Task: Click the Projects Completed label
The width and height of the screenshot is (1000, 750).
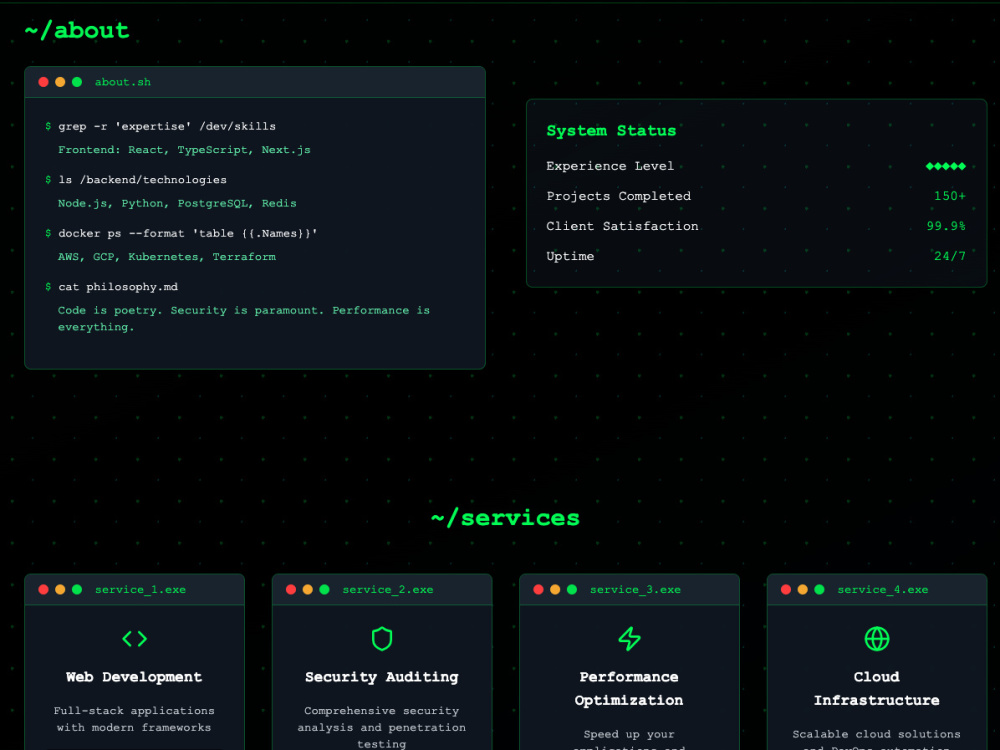Action: pyautogui.click(x=619, y=196)
